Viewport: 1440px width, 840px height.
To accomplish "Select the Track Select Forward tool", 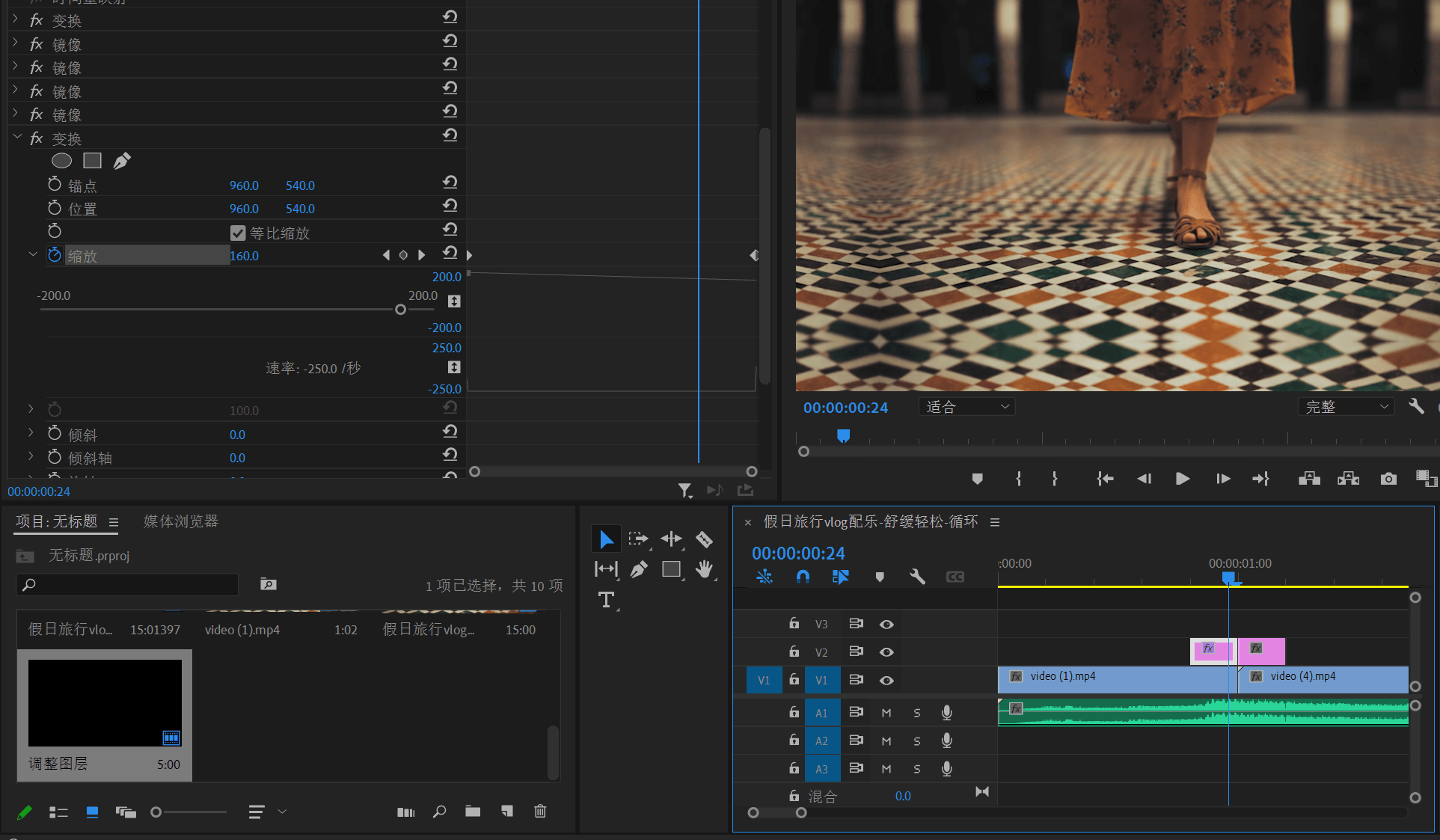I will click(x=638, y=539).
